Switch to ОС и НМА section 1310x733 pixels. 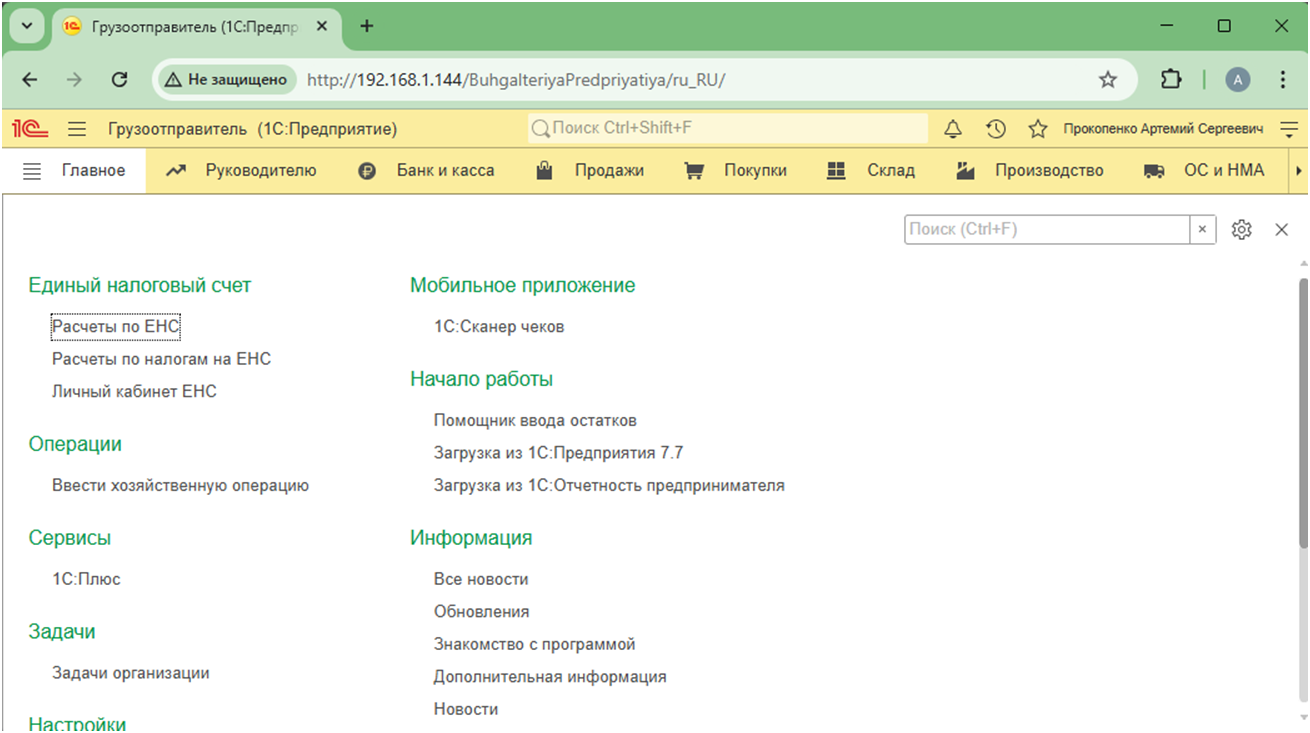[1224, 171]
